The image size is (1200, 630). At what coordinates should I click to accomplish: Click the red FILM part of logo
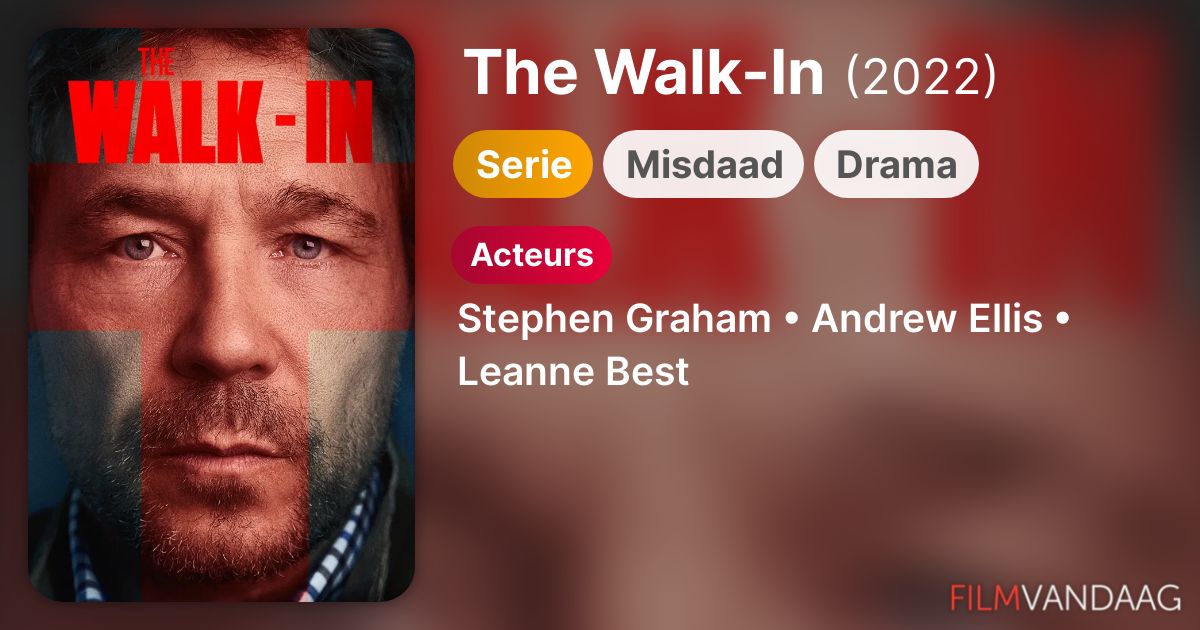tap(985, 597)
